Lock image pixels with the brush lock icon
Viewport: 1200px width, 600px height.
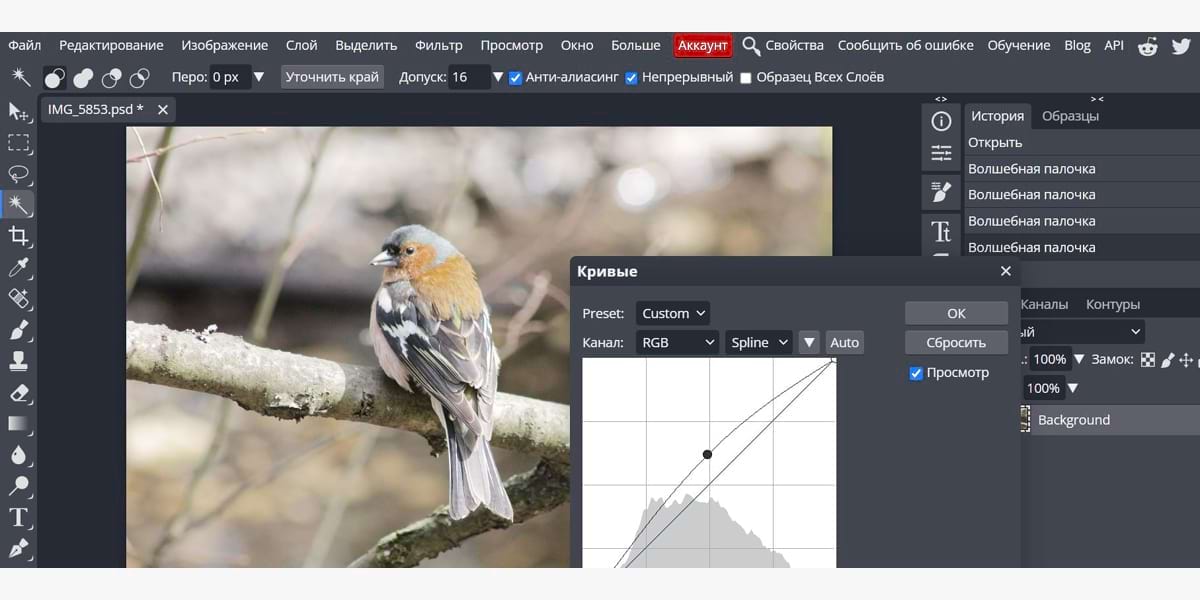[1167, 360]
